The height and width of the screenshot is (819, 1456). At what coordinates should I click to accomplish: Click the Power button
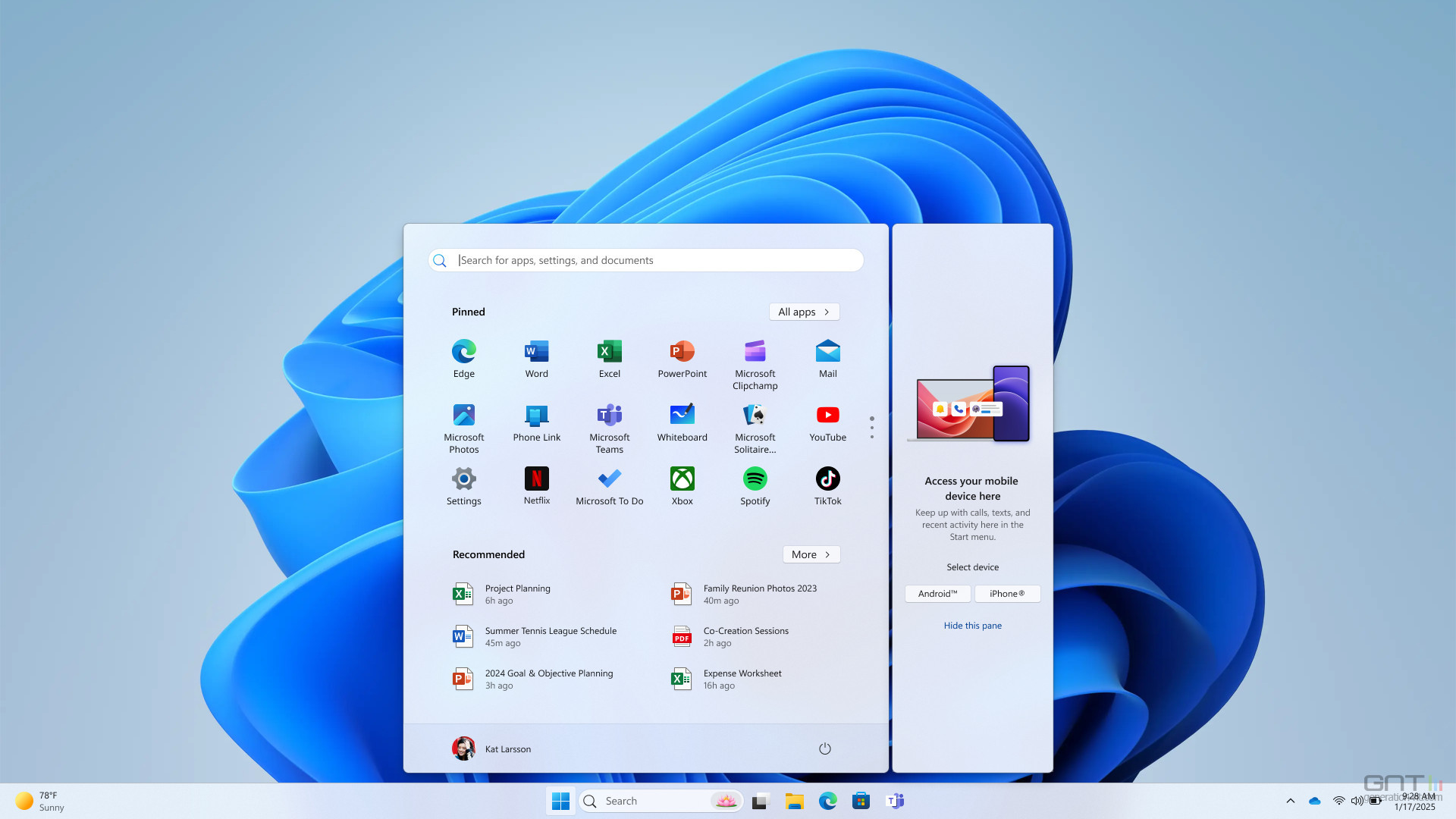(824, 748)
